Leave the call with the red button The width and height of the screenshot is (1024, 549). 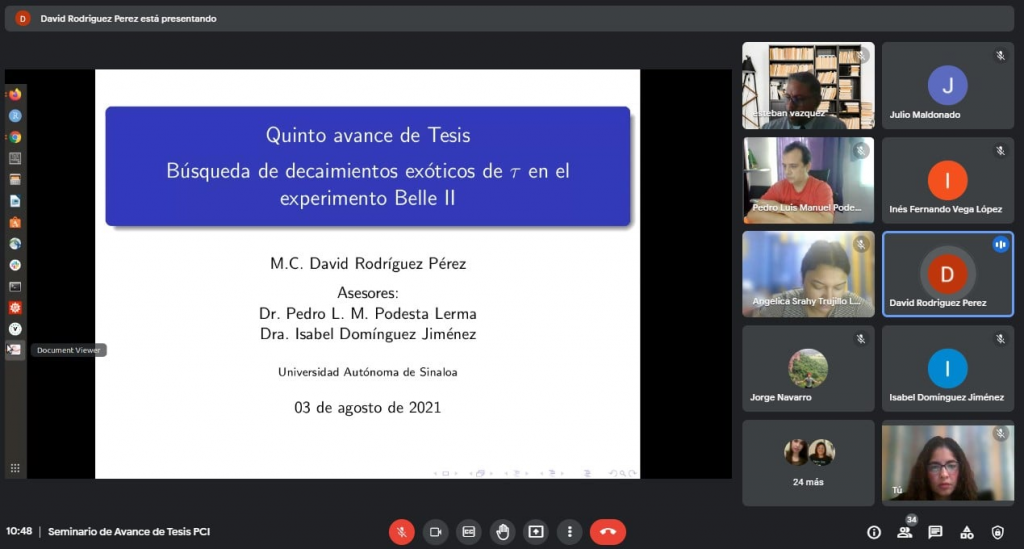[607, 532]
